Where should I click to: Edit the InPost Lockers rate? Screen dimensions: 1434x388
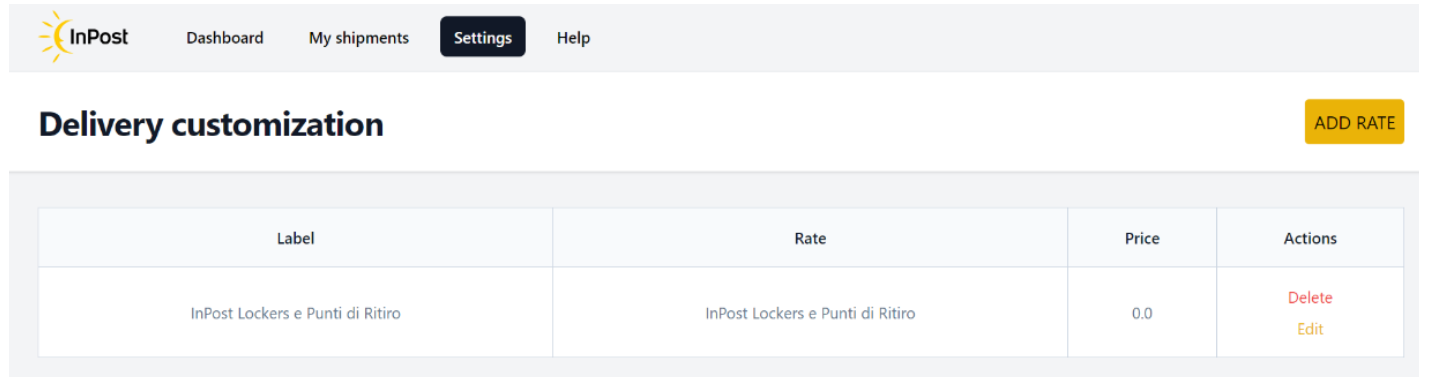[x=1310, y=328]
